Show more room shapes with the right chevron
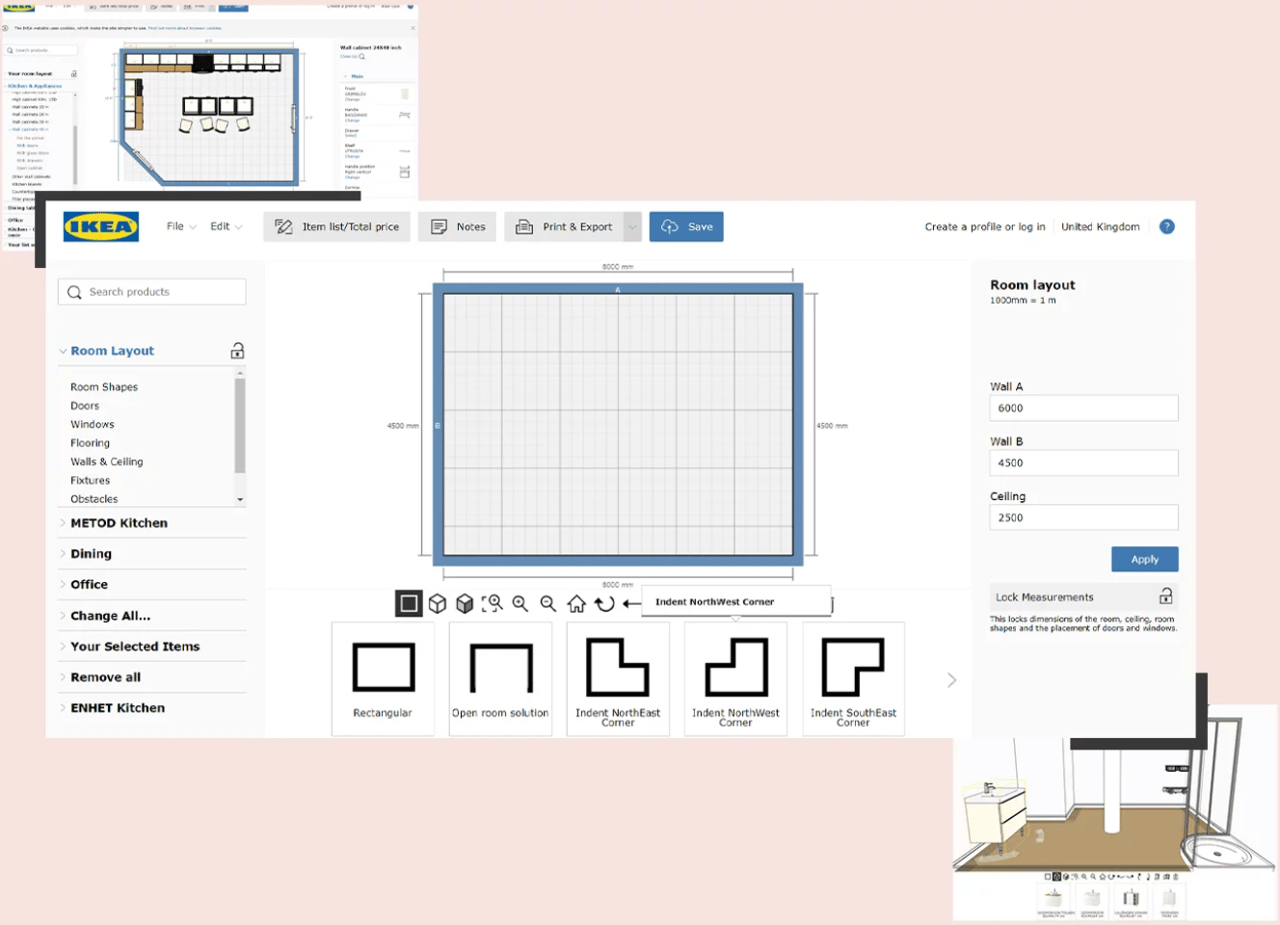1280x925 pixels. (x=951, y=680)
